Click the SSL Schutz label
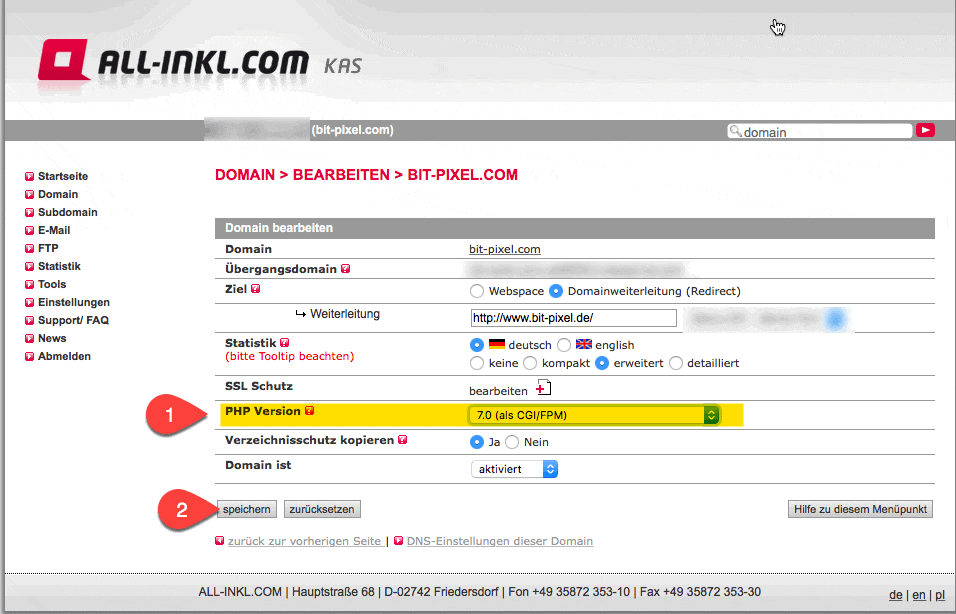The height and width of the screenshot is (614, 956). coord(259,386)
